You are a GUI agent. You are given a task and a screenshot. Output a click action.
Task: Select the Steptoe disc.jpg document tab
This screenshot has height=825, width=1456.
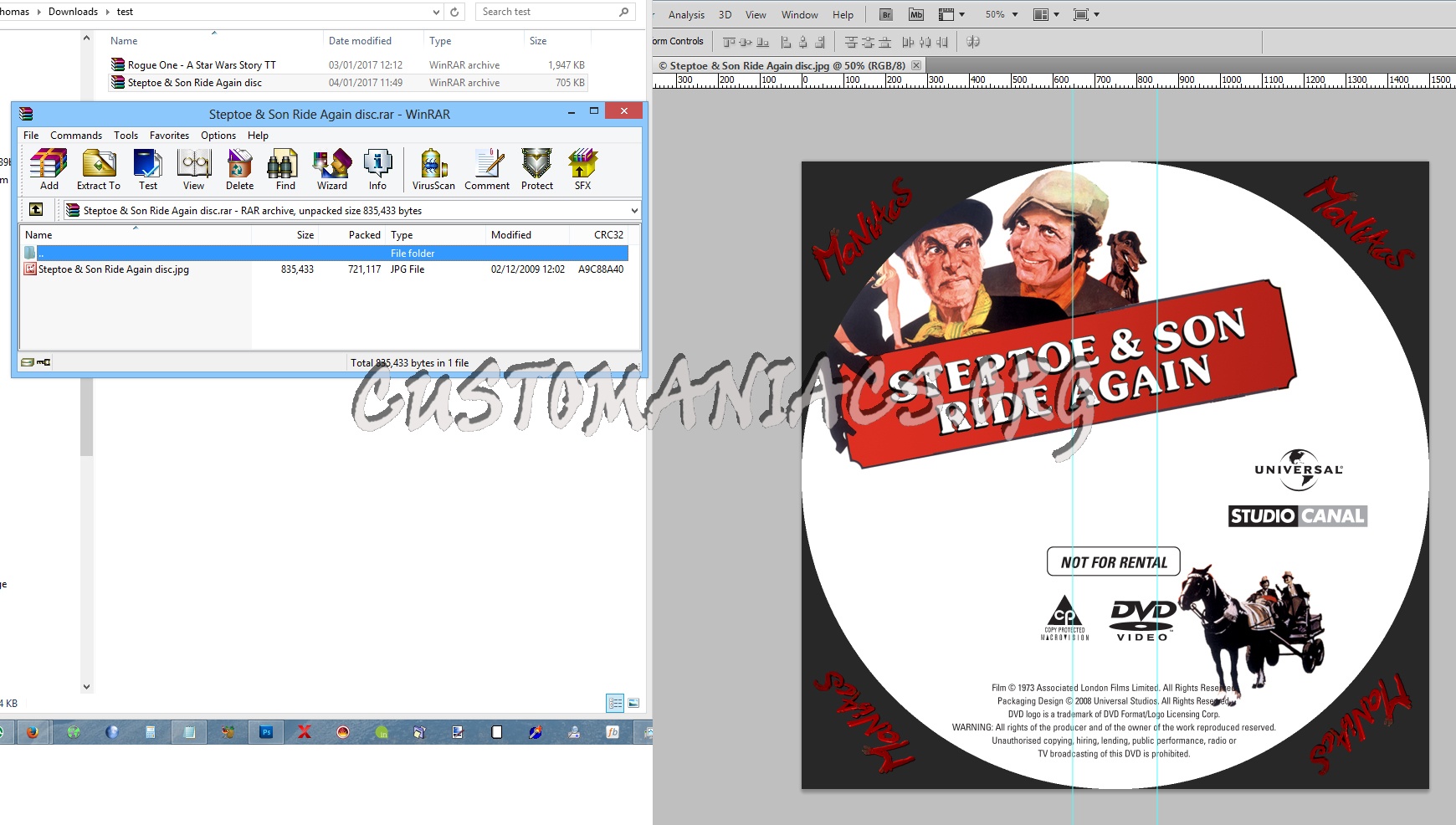[782, 65]
